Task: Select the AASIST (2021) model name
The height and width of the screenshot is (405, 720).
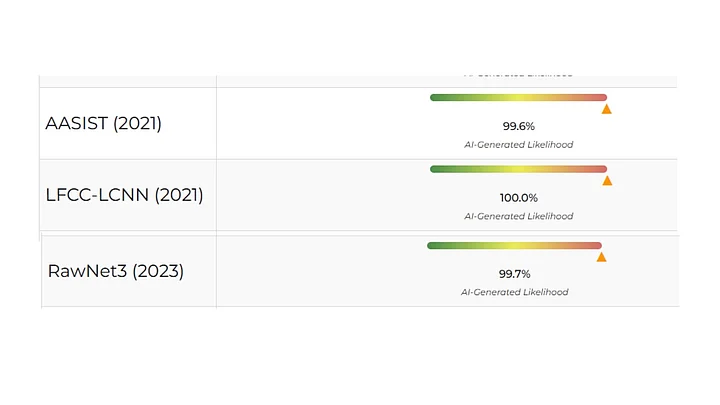Action: coord(103,124)
